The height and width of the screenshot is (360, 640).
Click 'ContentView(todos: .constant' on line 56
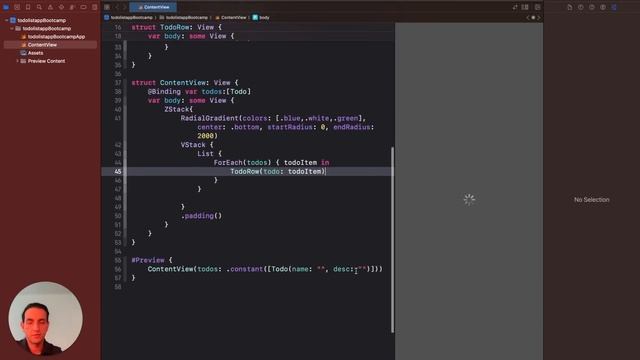pos(205,269)
